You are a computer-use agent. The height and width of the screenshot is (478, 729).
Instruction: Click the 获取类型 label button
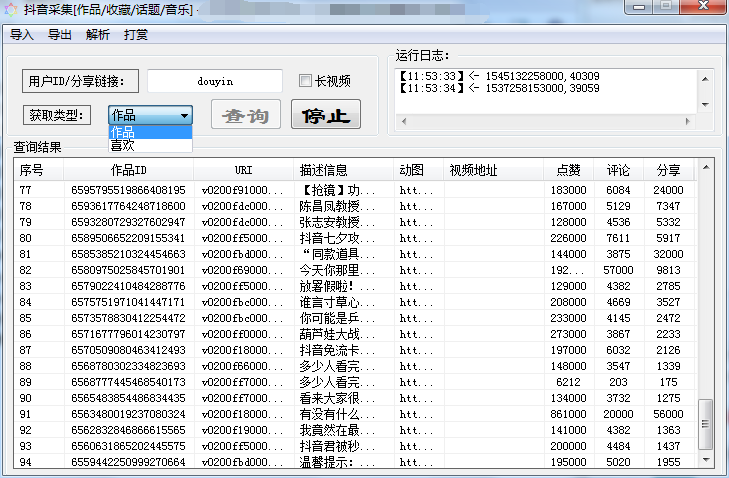57,115
